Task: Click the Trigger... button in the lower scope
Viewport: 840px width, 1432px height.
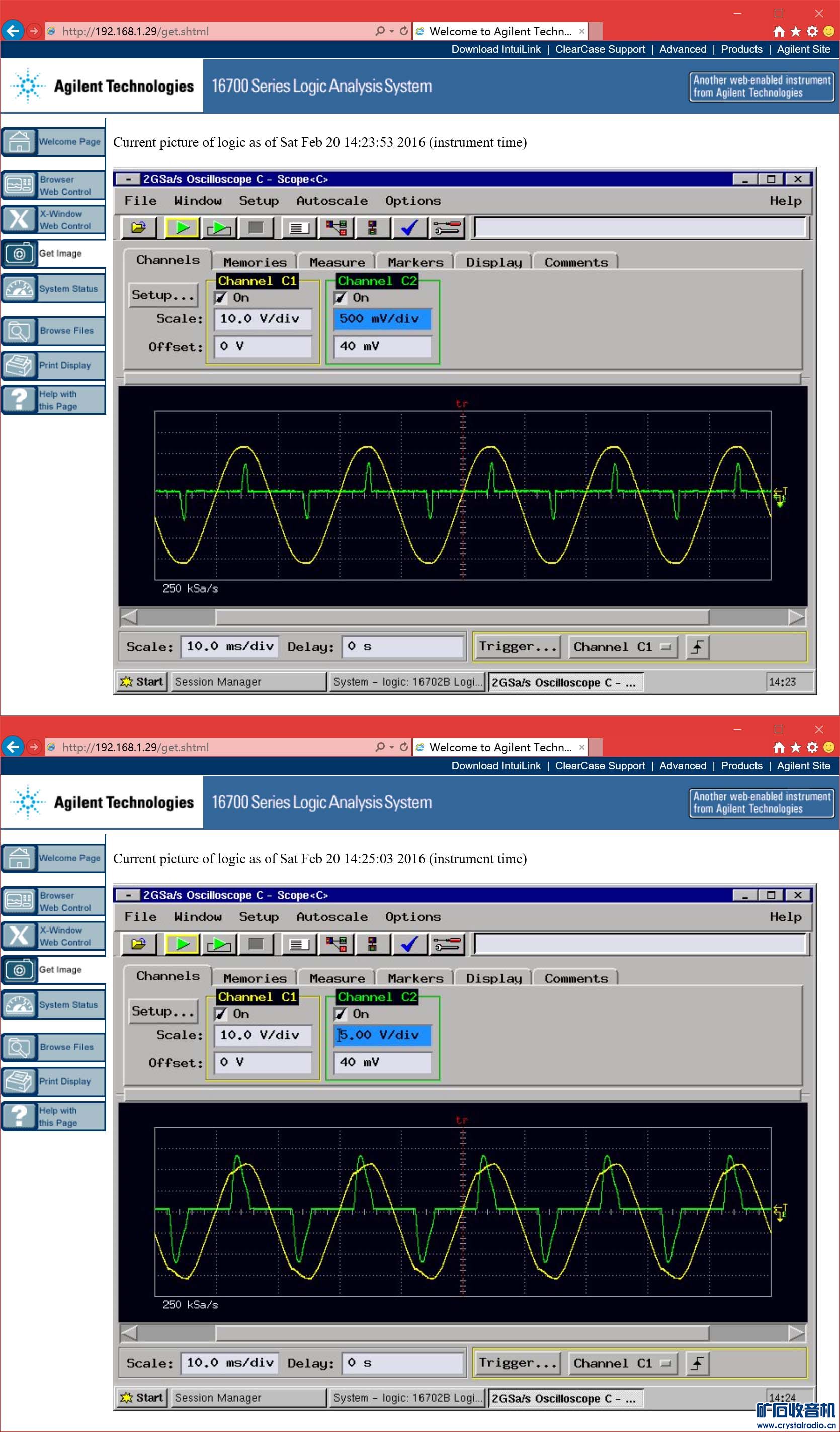Action: click(x=517, y=1363)
